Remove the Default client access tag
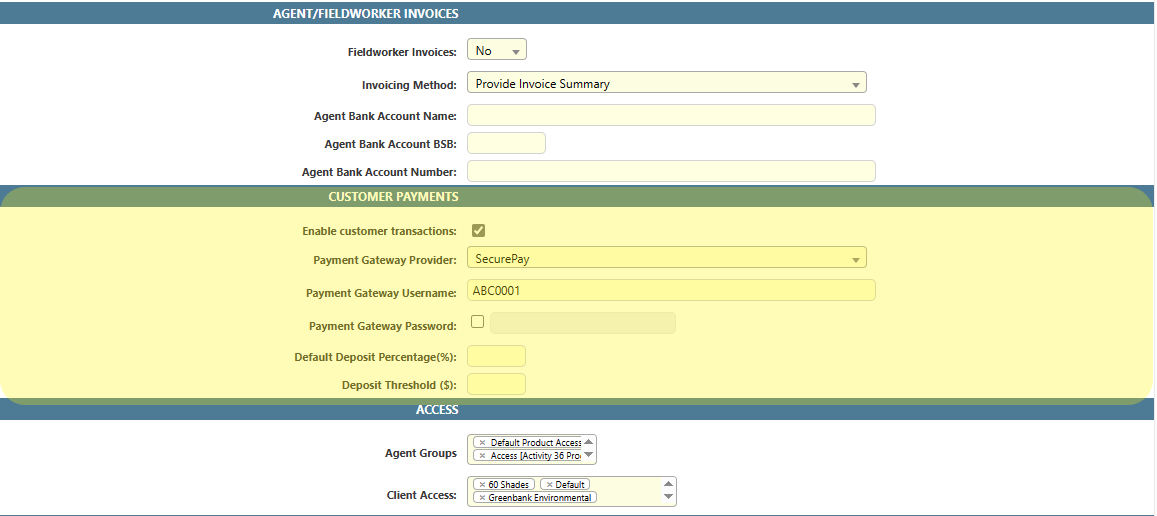This screenshot has height=516, width=1157. point(548,485)
